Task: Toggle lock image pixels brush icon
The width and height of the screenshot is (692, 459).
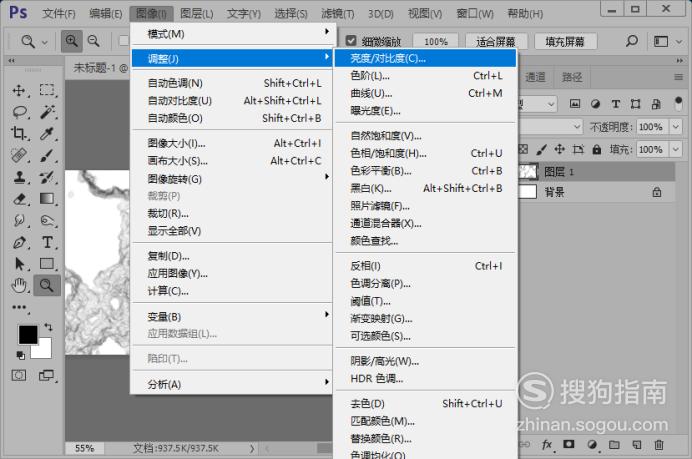Action: [x=542, y=150]
